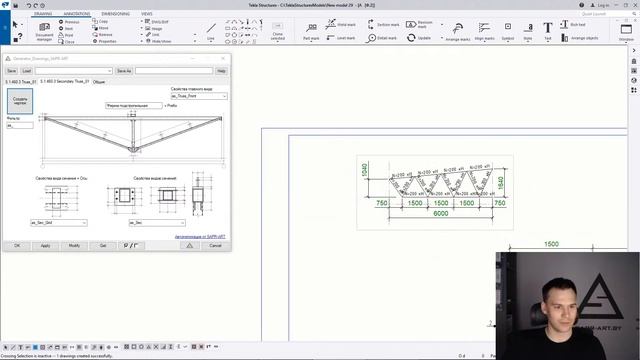Click the Copy command in the ribbon

[100, 21]
